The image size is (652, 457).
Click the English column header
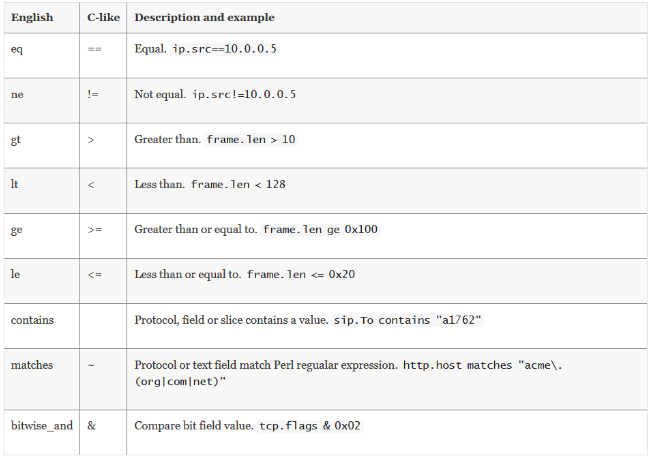pyautogui.click(x=32, y=17)
